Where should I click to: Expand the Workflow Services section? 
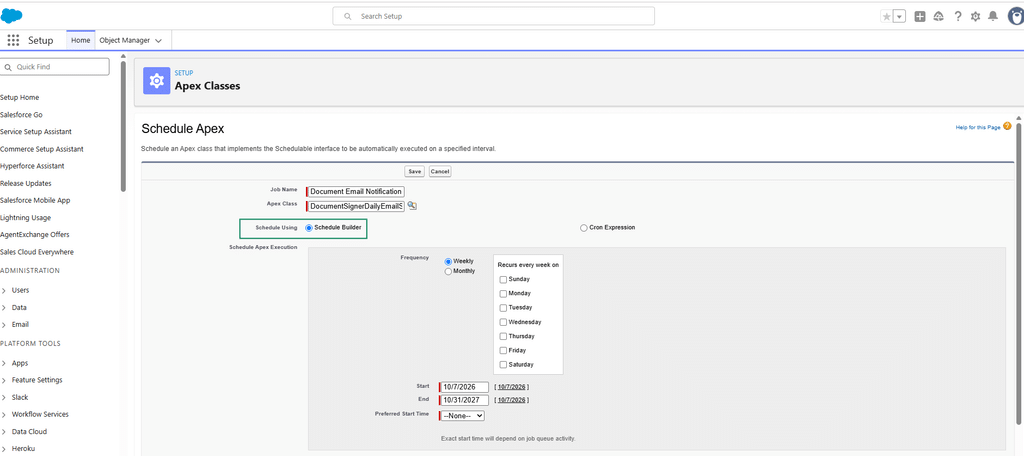[x=3, y=414]
